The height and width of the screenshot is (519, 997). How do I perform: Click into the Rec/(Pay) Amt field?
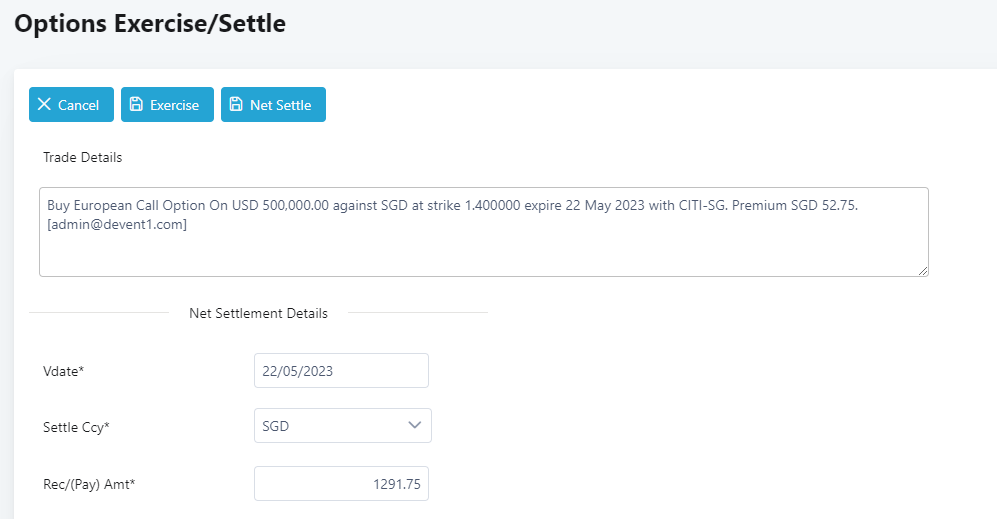[x=341, y=483]
